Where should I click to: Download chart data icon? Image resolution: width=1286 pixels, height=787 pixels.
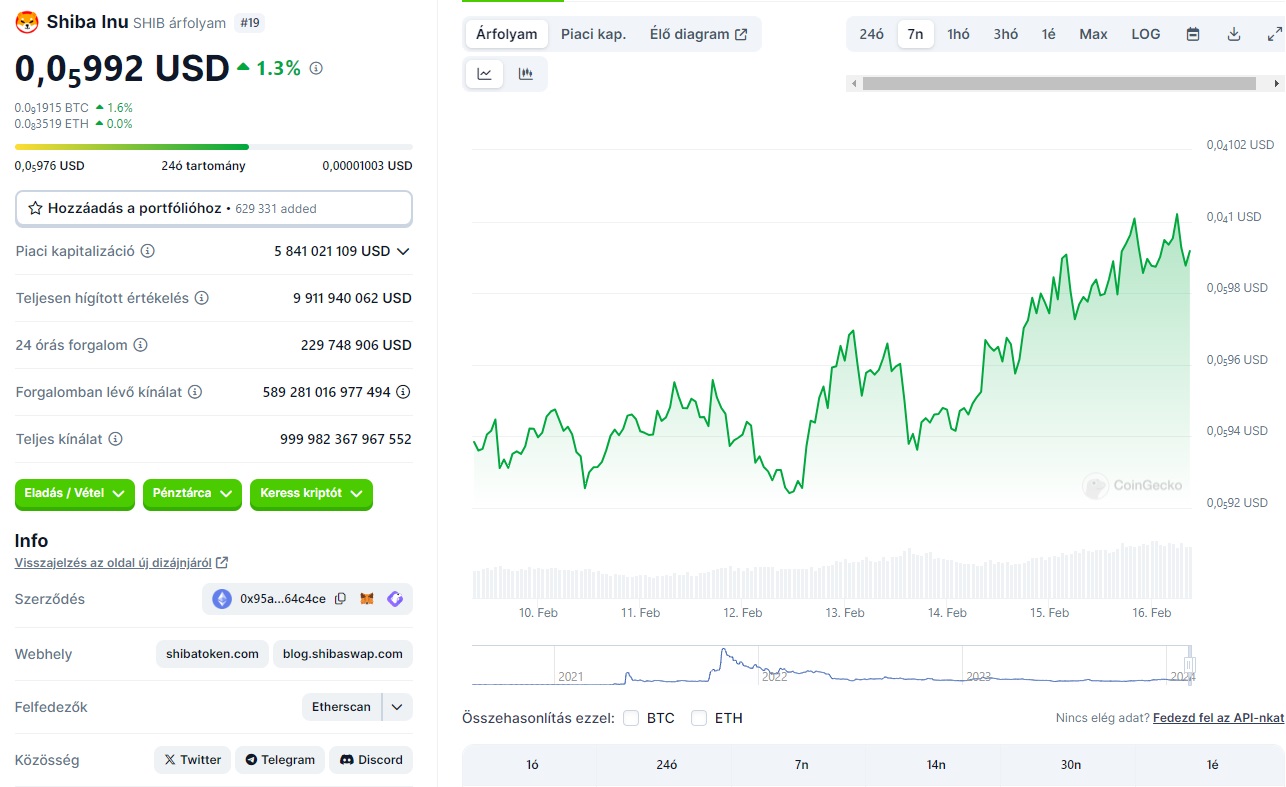(1234, 34)
